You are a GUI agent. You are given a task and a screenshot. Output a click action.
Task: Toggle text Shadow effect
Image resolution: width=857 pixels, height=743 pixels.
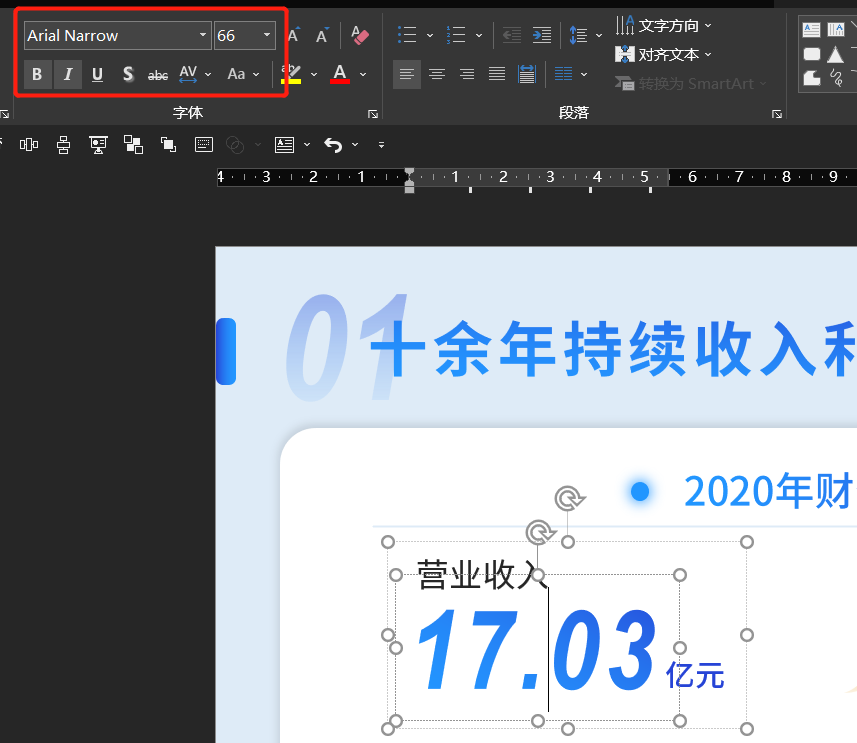point(128,74)
